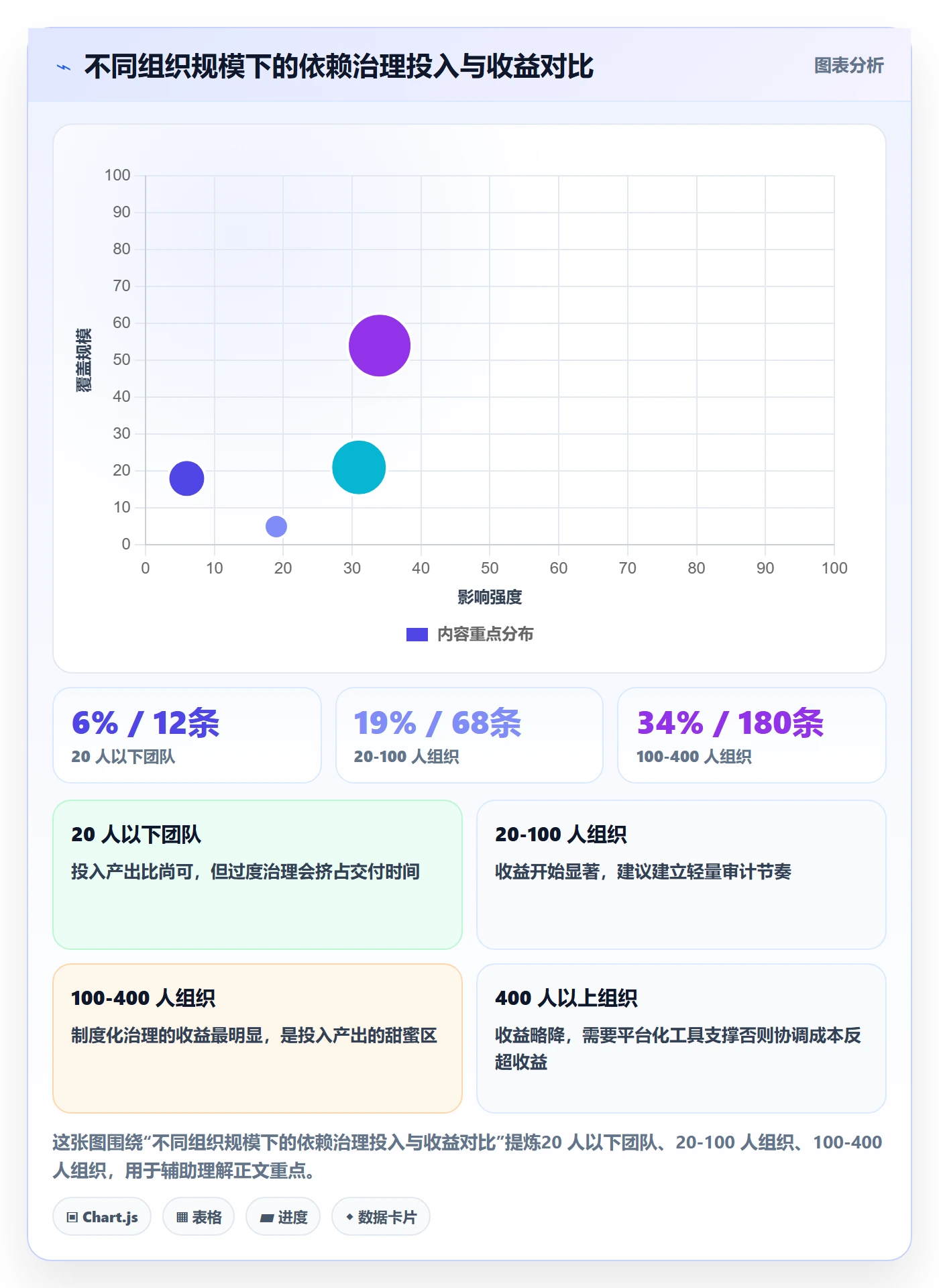Click the x-axis tick label 100
Viewport: 939px width, 1288px height.
pos(834,568)
